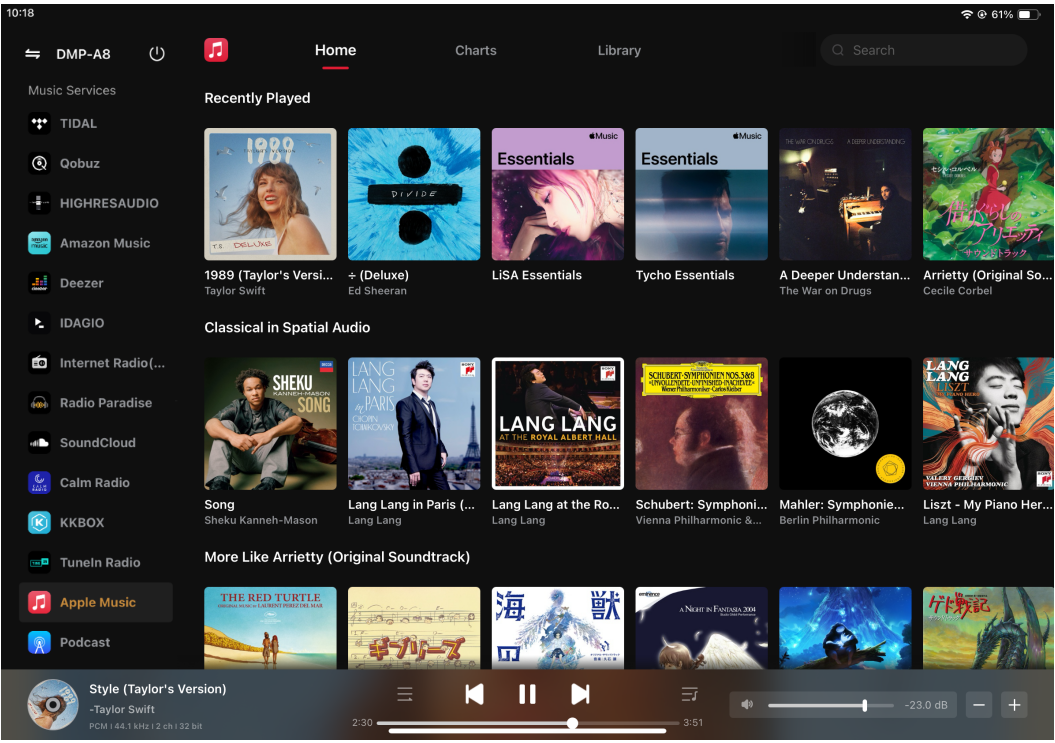Open now playing album art thumbnail
Screen dimensions: 1055x743
click(x=52, y=705)
